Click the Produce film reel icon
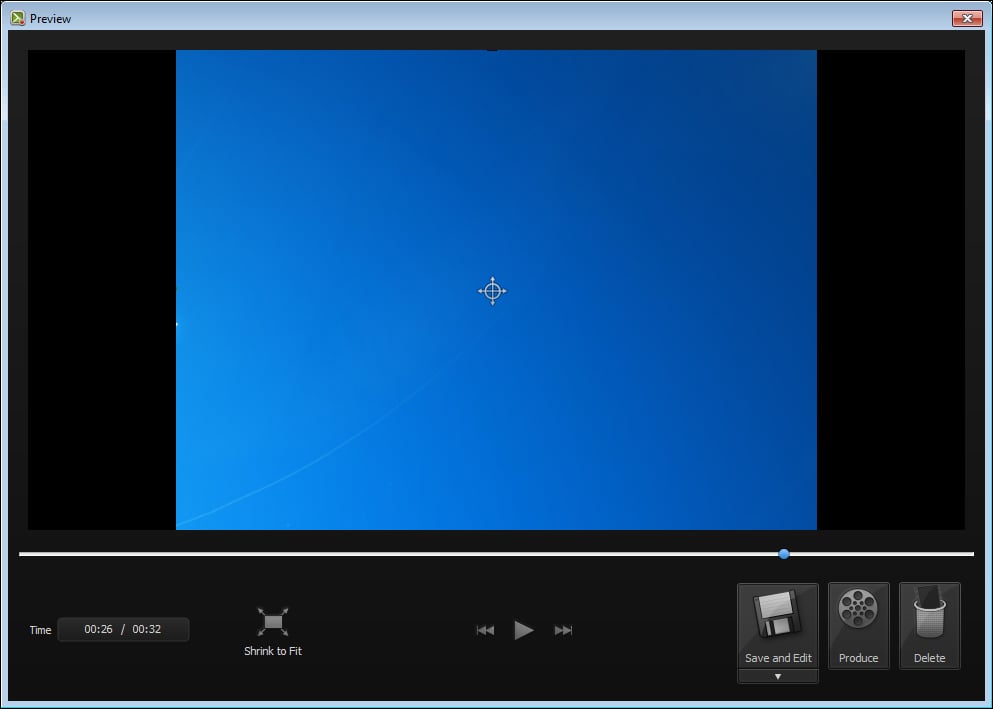Screen dimensions: 993x709 [x=858, y=609]
